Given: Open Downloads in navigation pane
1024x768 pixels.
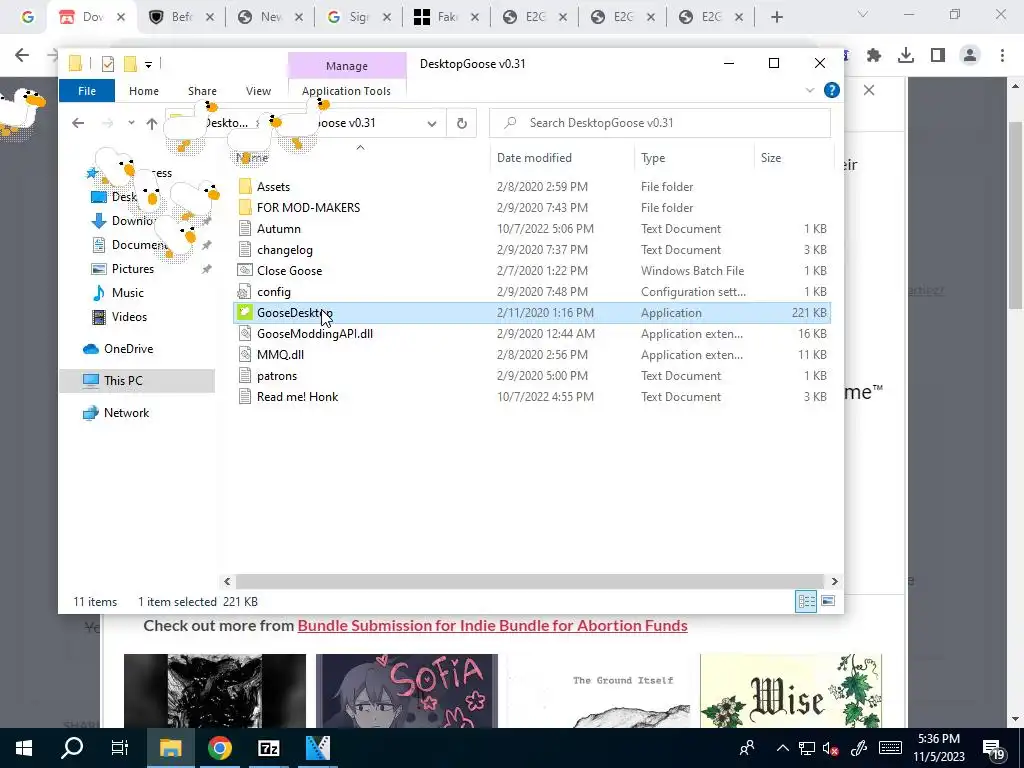Looking at the screenshot, I should click(x=133, y=221).
